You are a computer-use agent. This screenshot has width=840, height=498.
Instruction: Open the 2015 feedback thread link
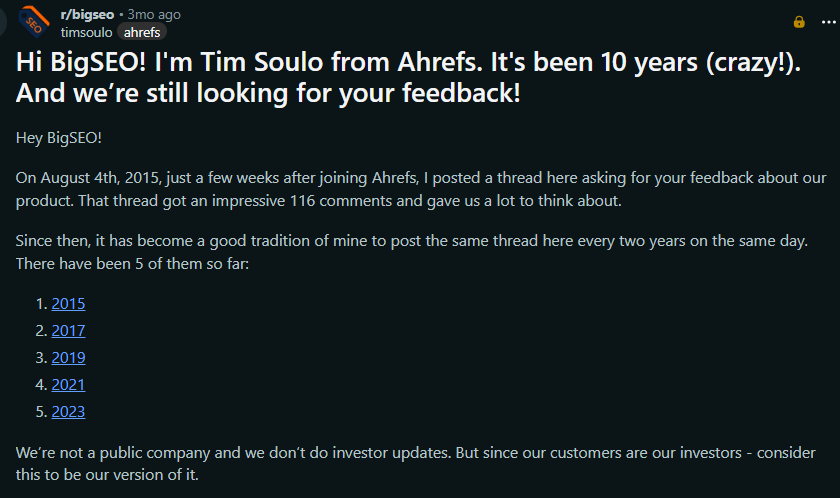click(x=68, y=303)
